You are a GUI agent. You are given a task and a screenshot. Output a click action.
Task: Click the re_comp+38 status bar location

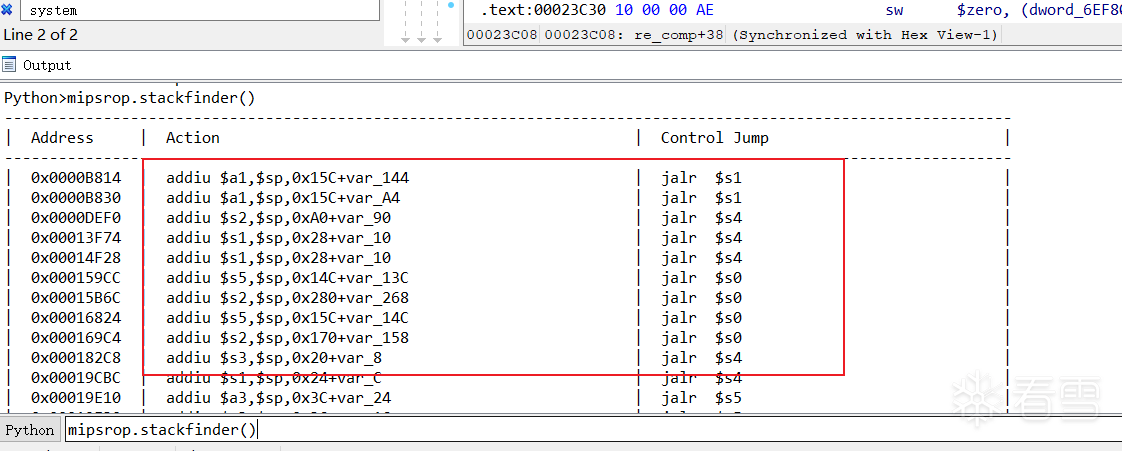coord(680,34)
